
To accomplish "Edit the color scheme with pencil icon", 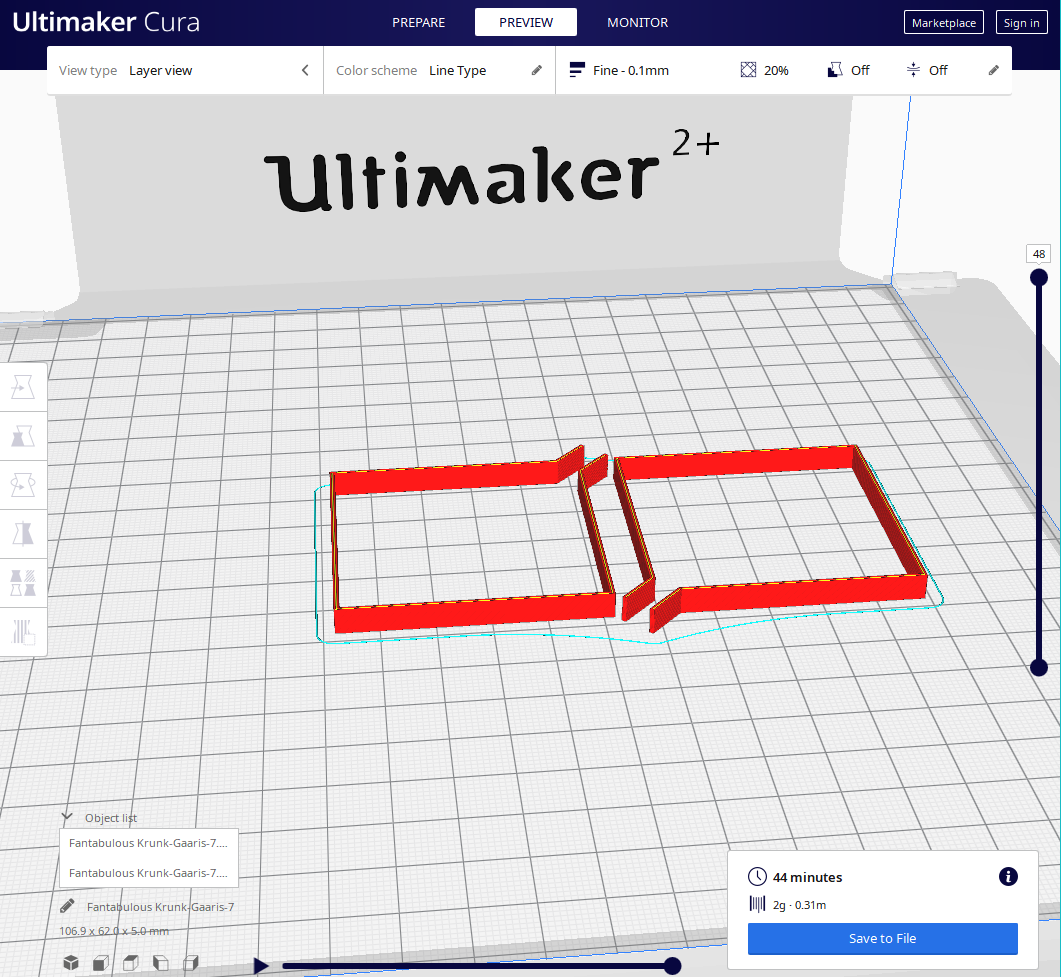I will (537, 70).
